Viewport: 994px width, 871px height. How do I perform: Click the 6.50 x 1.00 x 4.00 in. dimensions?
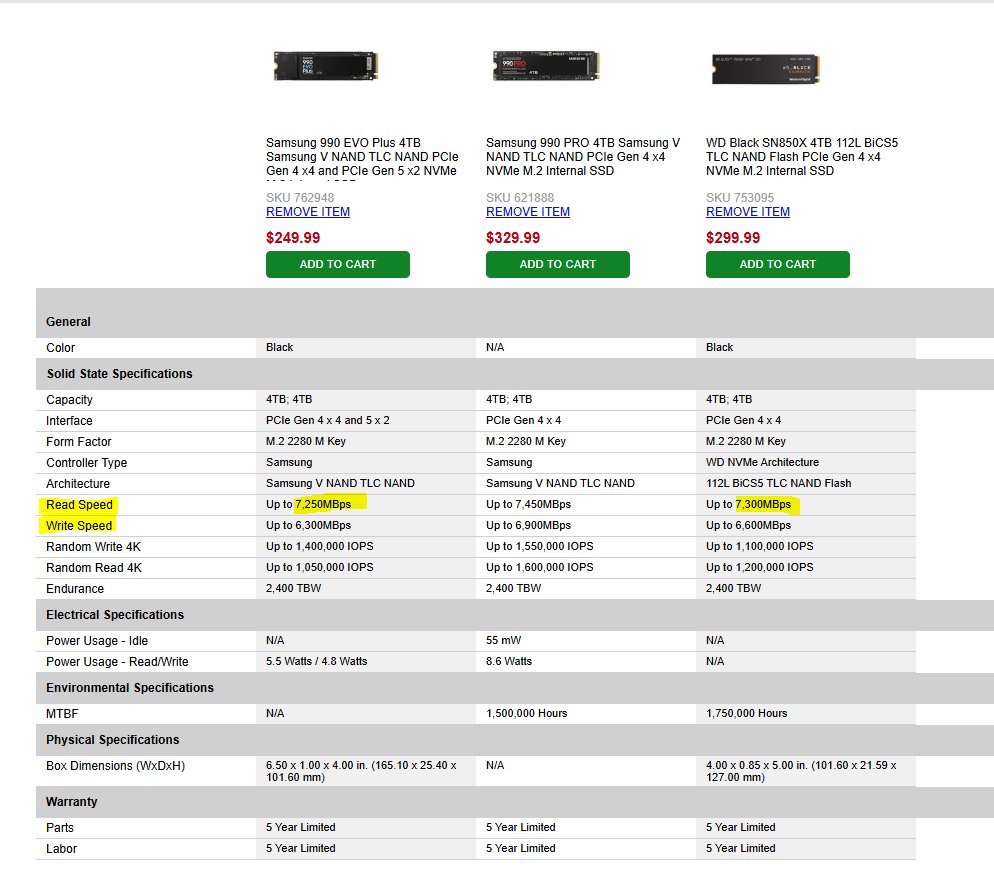(361, 771)
